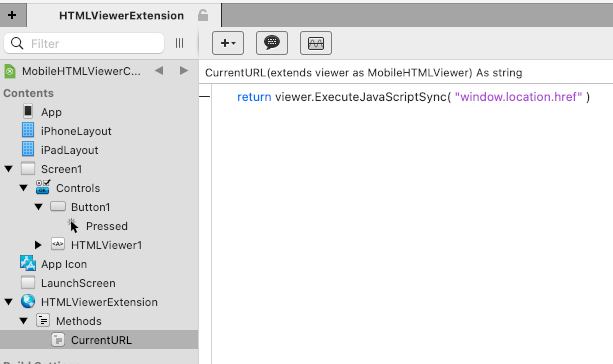Select LaunchScreen item
The height and width of the screenshot is (364, 613).
click(78, 283)
